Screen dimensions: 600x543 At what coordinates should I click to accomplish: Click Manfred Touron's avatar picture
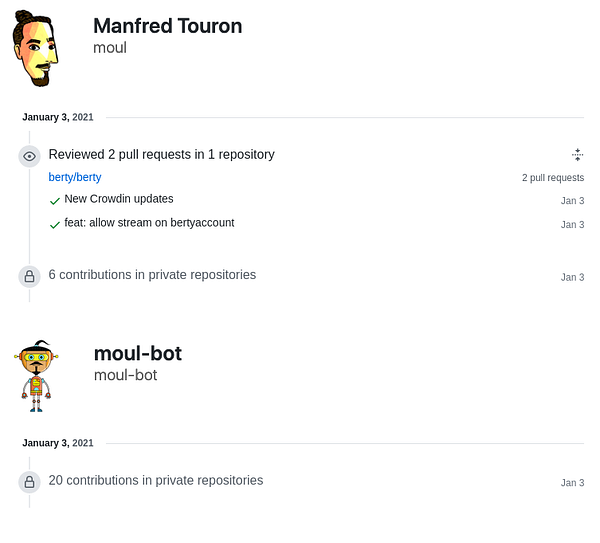click(36, 48)
